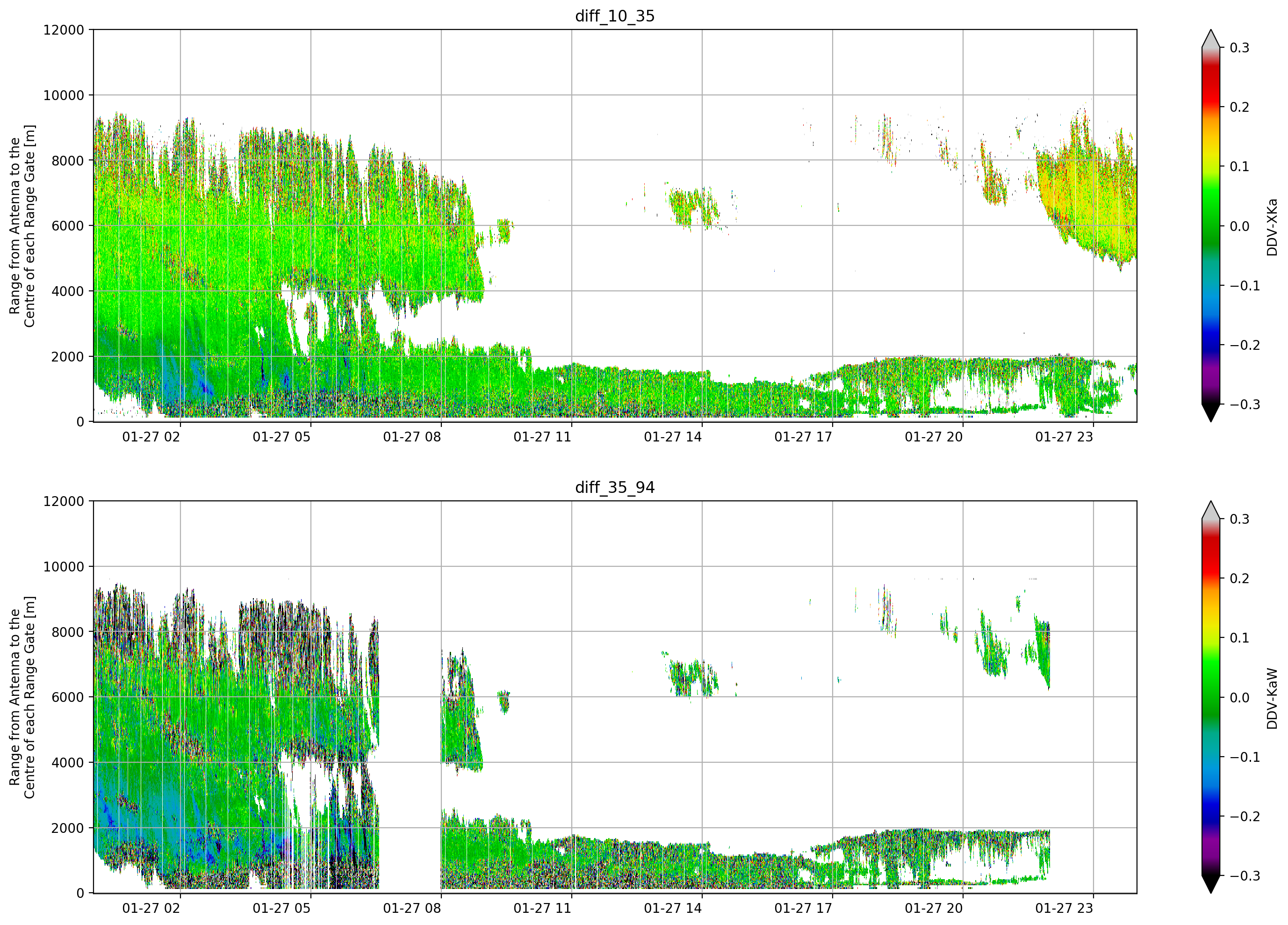Click the y-axis label of the diff_10_35 plot

click(x=22, y=225)
